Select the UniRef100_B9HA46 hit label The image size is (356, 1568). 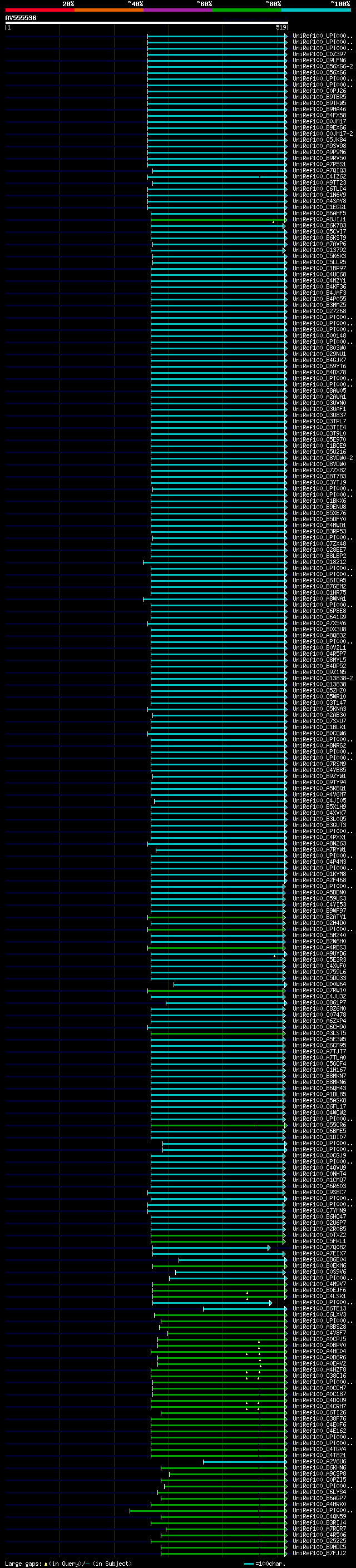coord(319,110)
